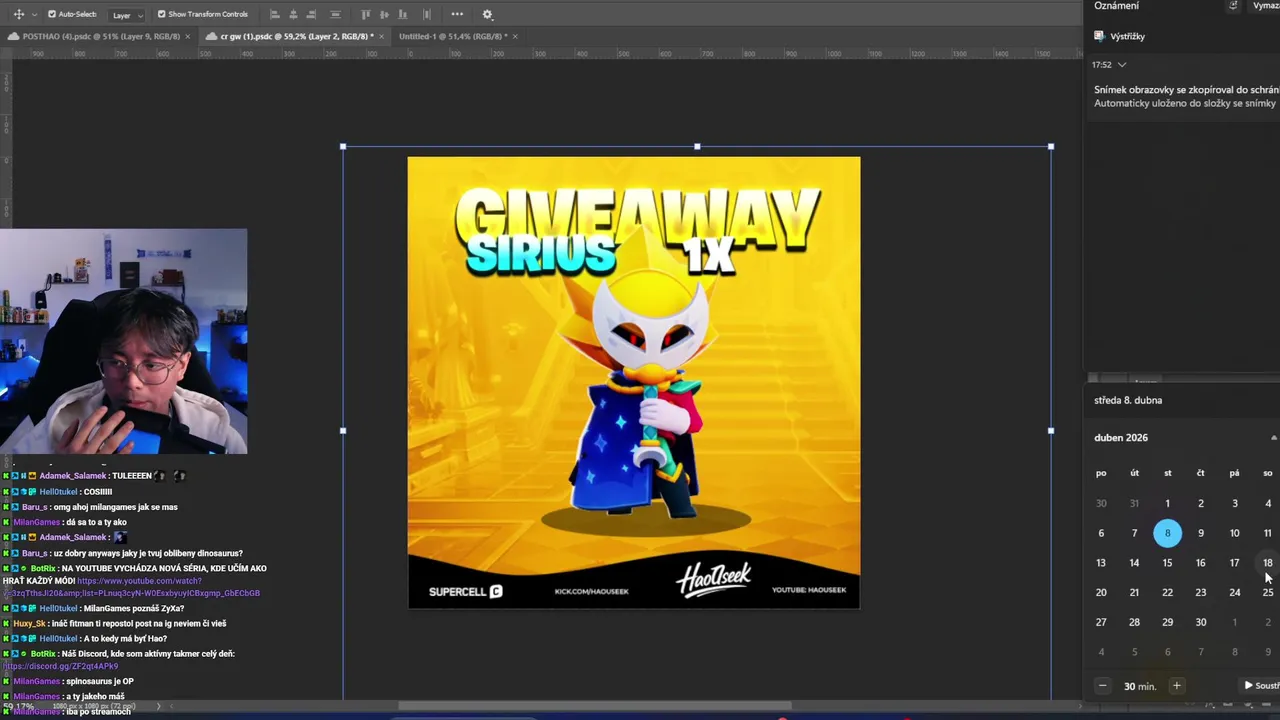Close the Untitled-1 tab
1280x720 pixels.
click(x=516, y=36)
